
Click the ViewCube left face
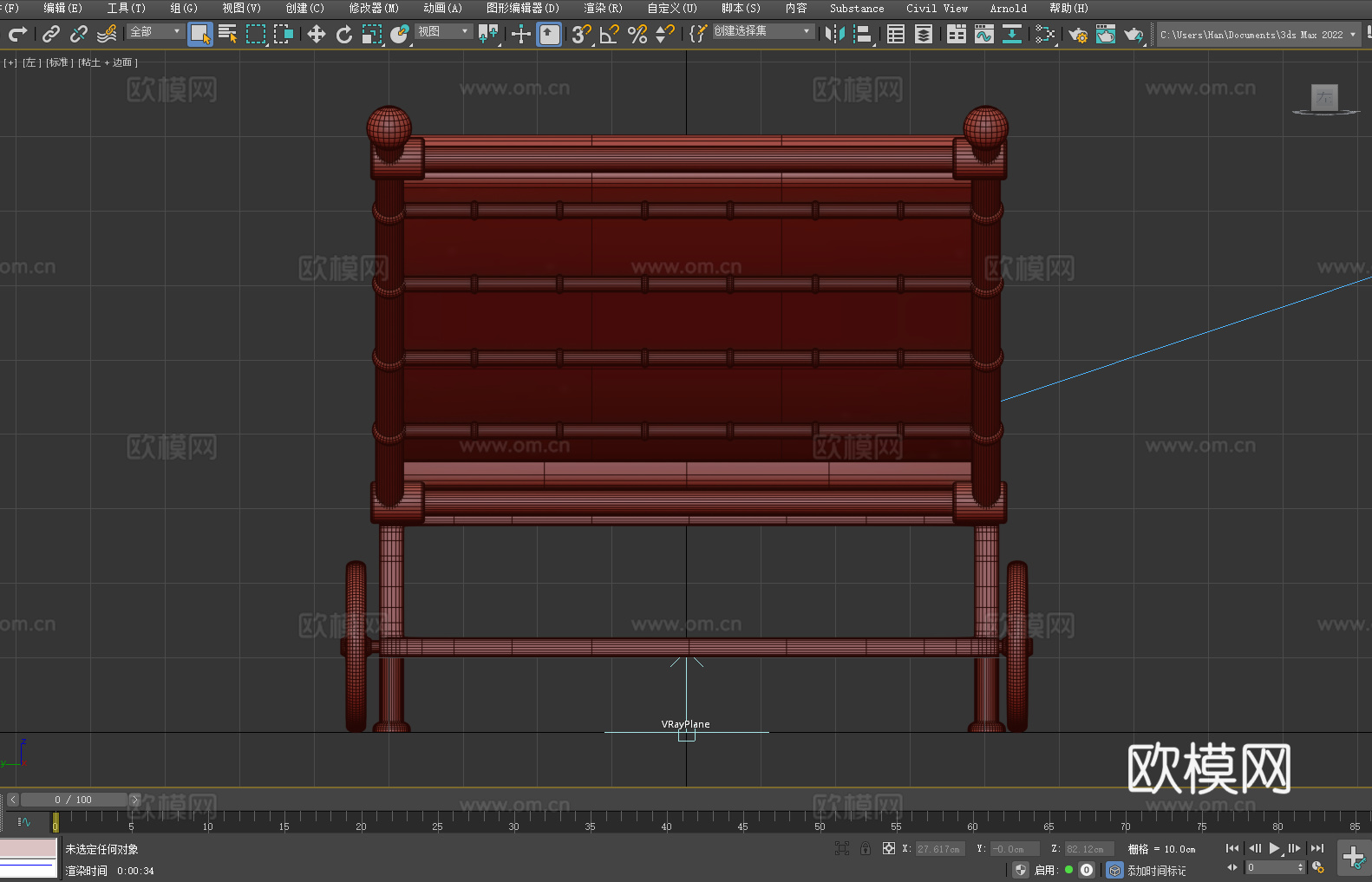click(1324, 96)
